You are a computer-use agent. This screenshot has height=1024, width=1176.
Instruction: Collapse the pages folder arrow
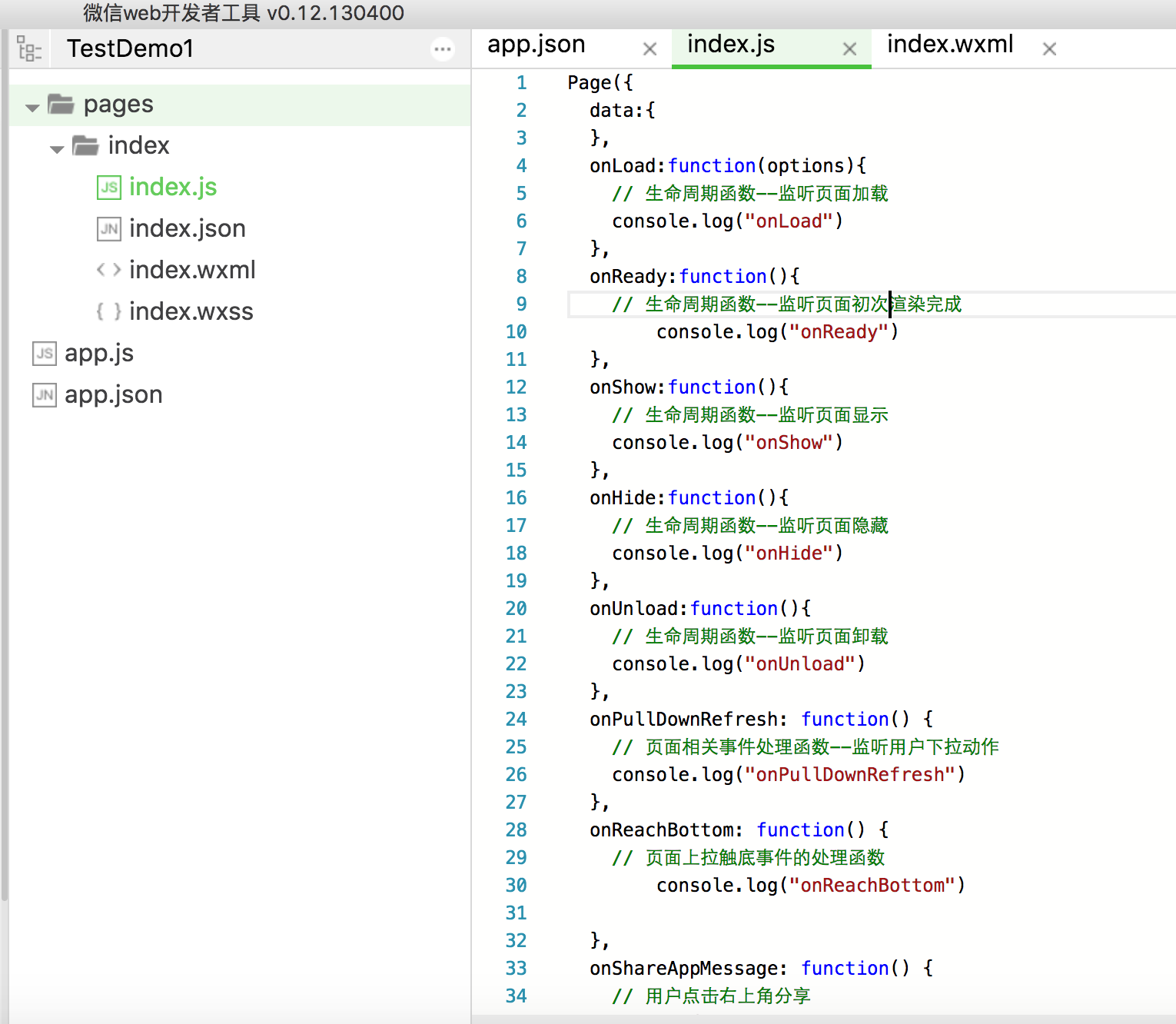coord(32,107)
